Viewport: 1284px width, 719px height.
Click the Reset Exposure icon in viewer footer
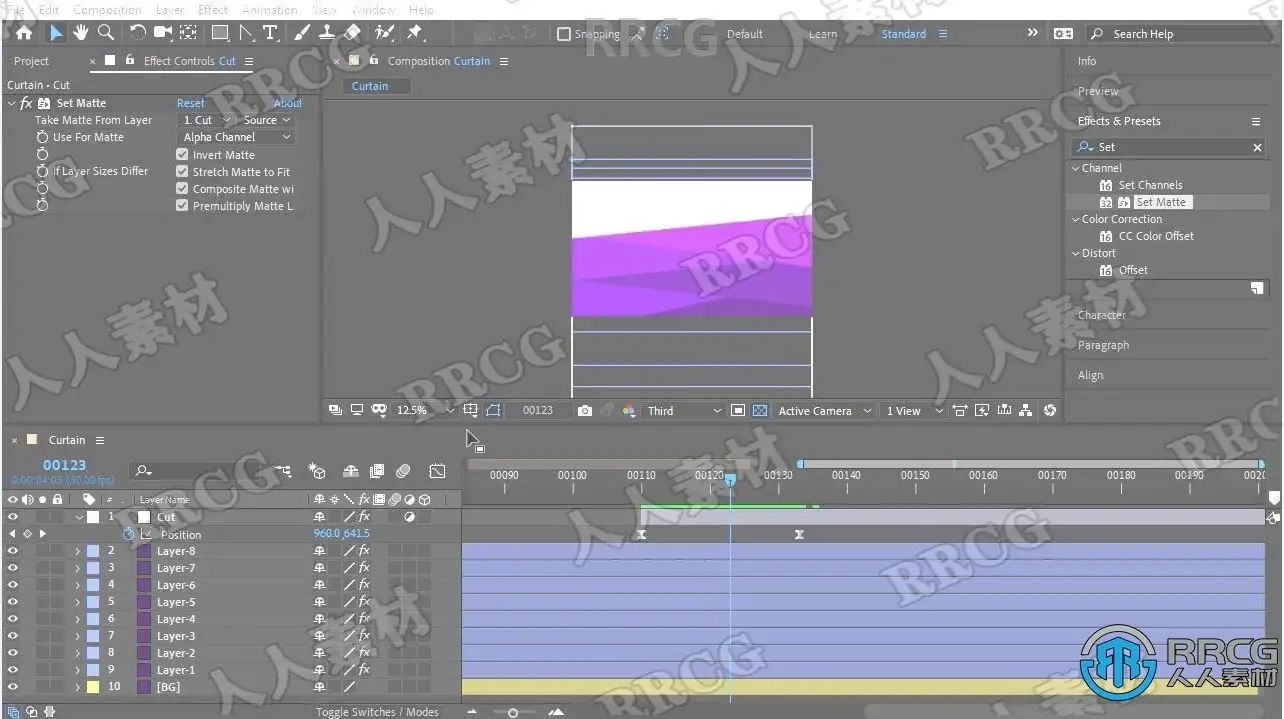point(1049,410)
